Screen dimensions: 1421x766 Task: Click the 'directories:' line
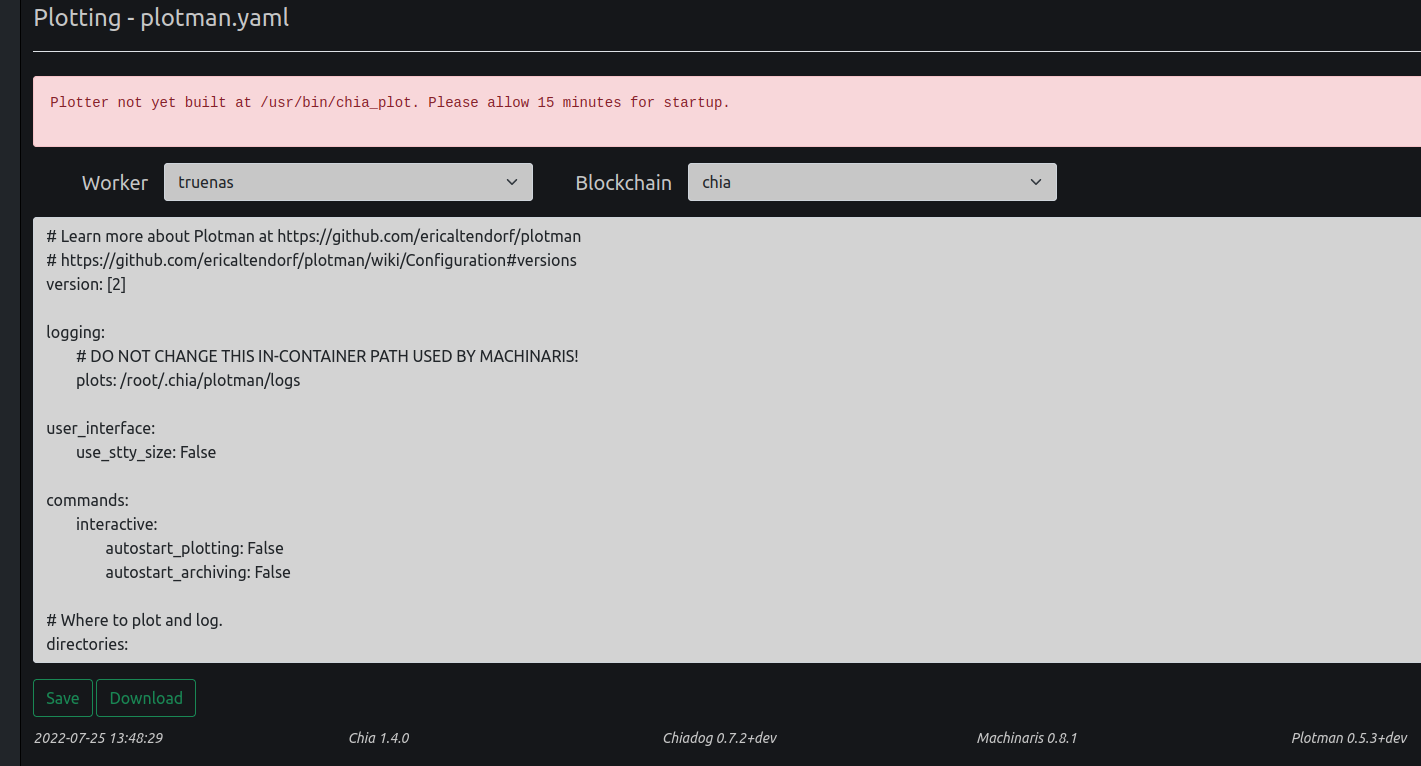87,644
